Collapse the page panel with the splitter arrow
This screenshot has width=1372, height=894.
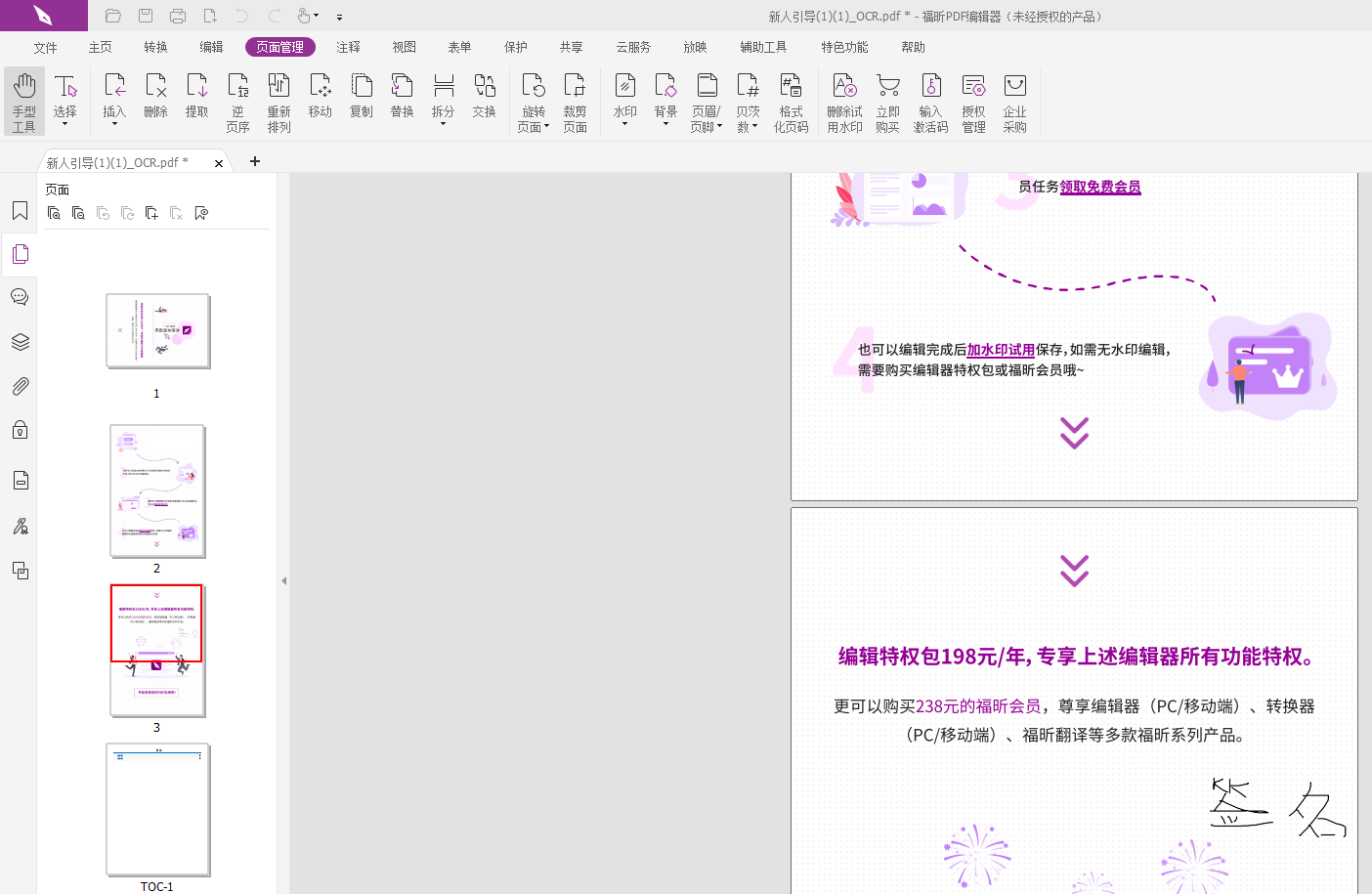[283, 580]
